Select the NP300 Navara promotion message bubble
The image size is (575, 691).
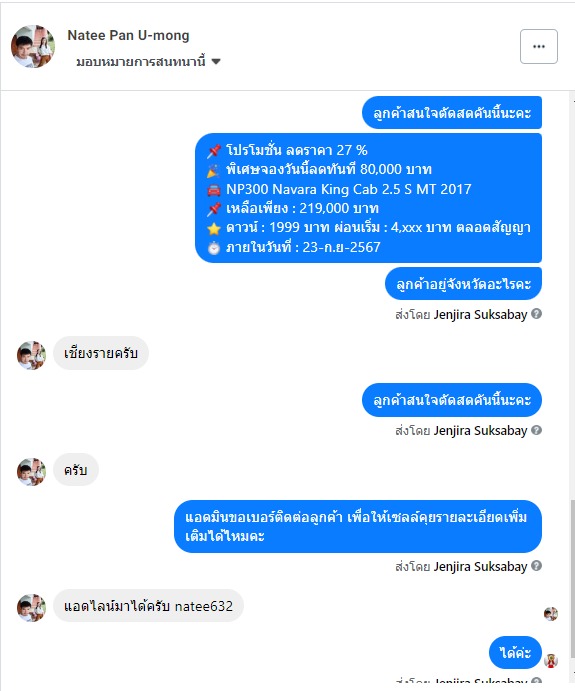pyautogui.click(x=368, y=198)
